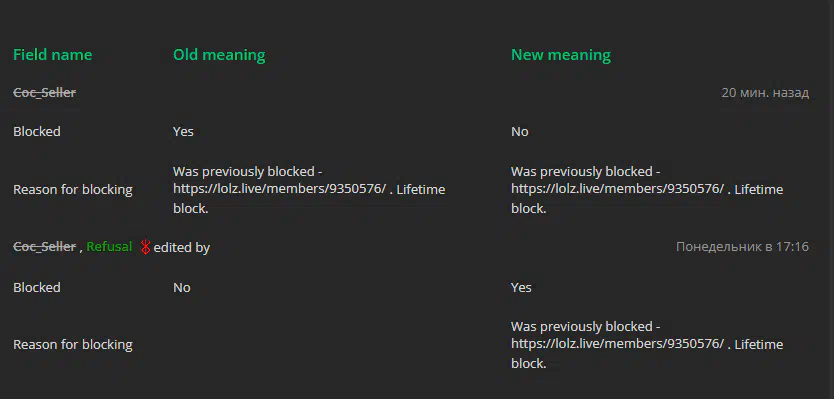Click old Blocked value 'No' in Monday entry
Image resolution: width=834 pixels, height=399 pixels.
point(181,287)
